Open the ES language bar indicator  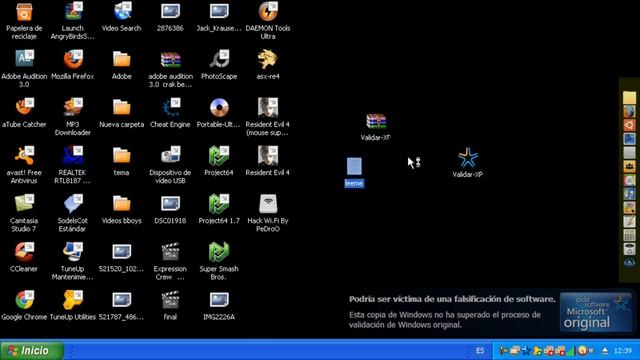click(480, 351)
